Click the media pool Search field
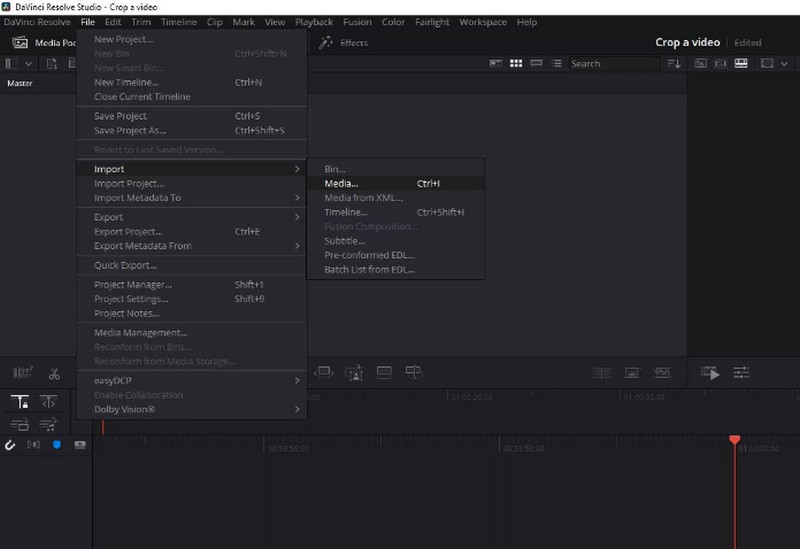 pyautogui.click(x=614, y=63)
